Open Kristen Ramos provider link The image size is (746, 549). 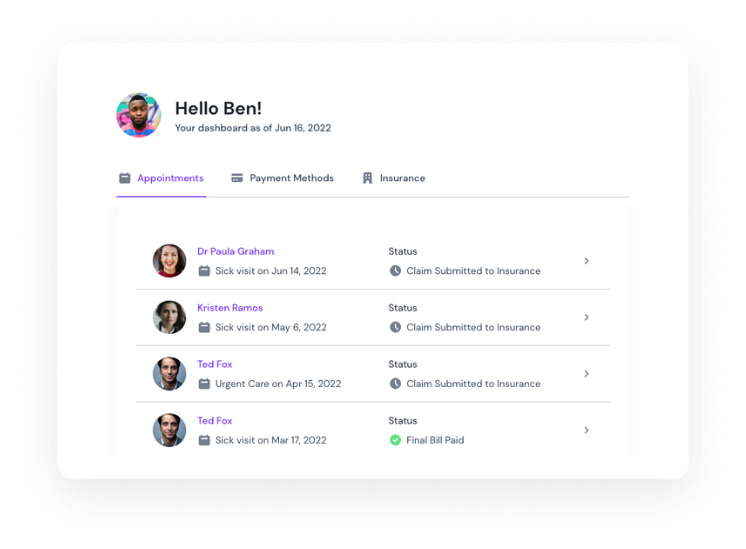pos(230,308)
